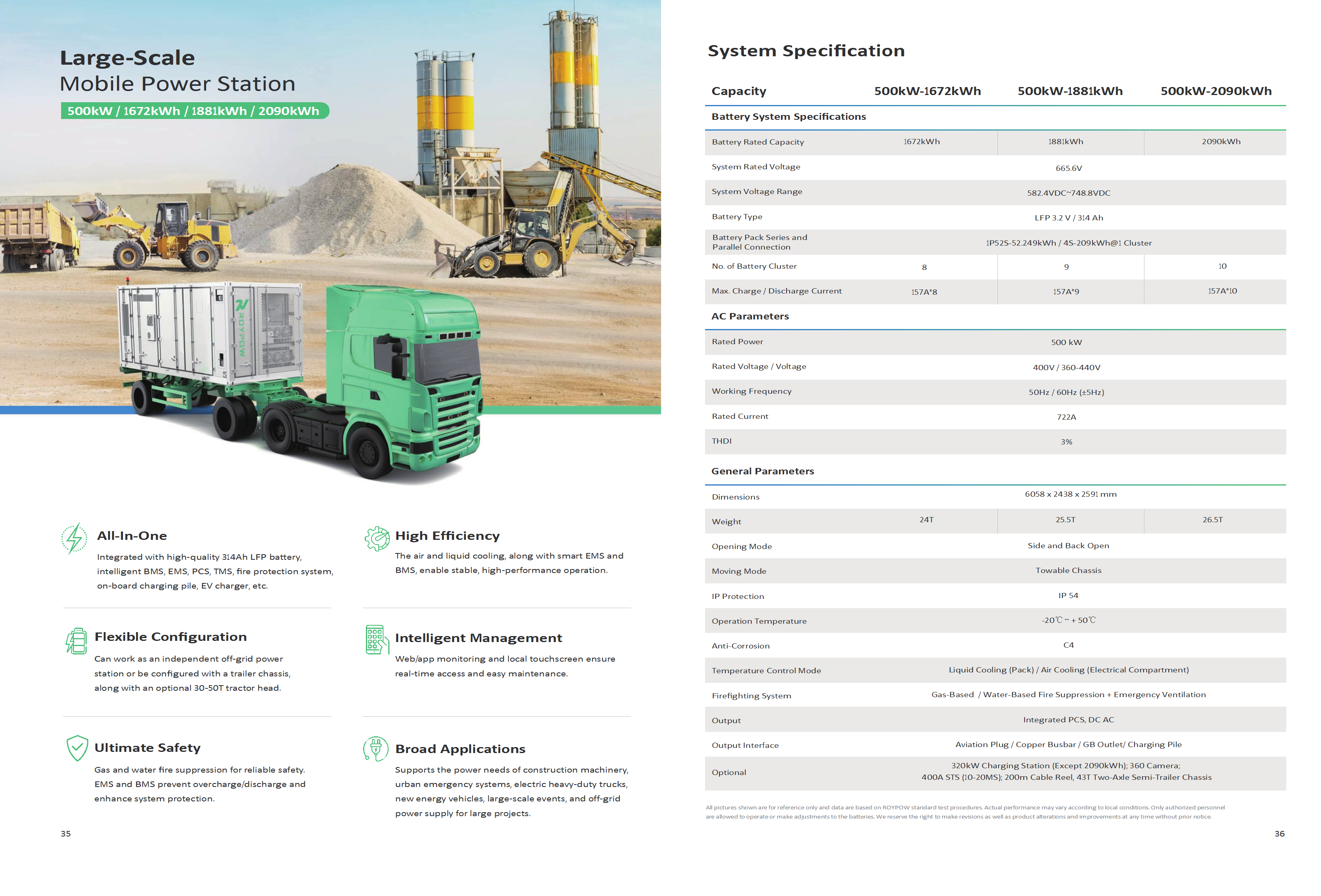
Task: Click the Intelligent Management calculator icon
Action: pos(376,640)
